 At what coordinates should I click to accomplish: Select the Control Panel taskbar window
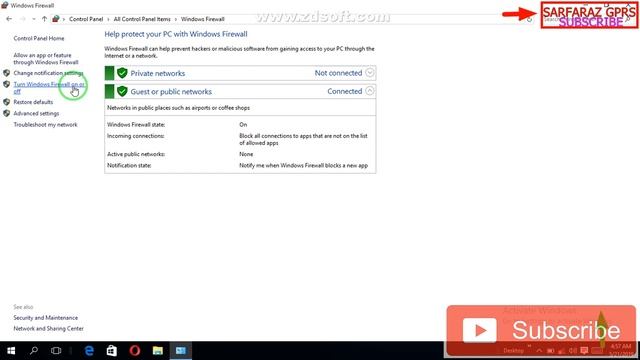coord(181,351)
